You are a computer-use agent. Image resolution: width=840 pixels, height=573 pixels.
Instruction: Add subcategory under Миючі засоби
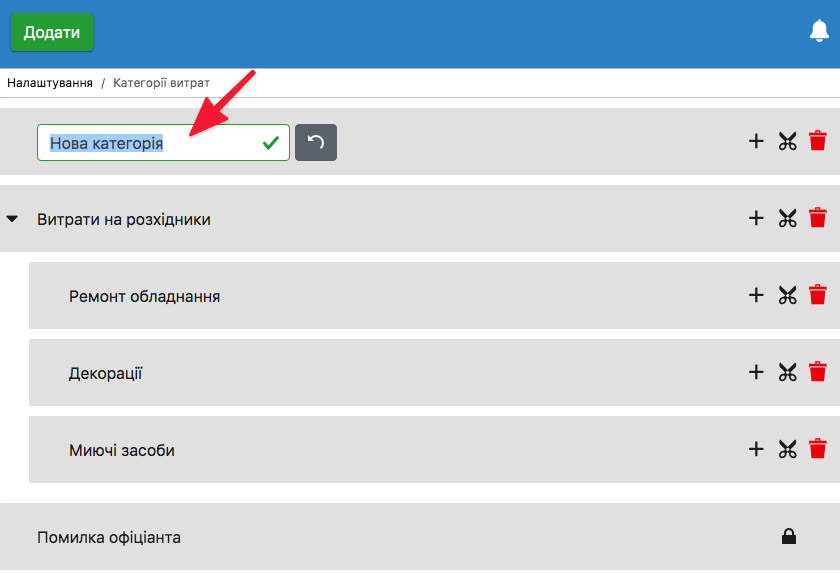click(756, 449)
